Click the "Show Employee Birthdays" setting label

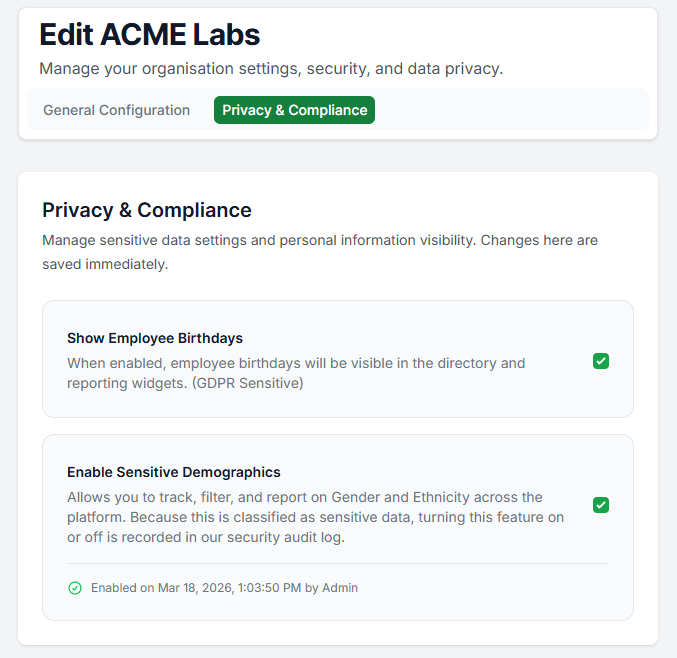155,338
